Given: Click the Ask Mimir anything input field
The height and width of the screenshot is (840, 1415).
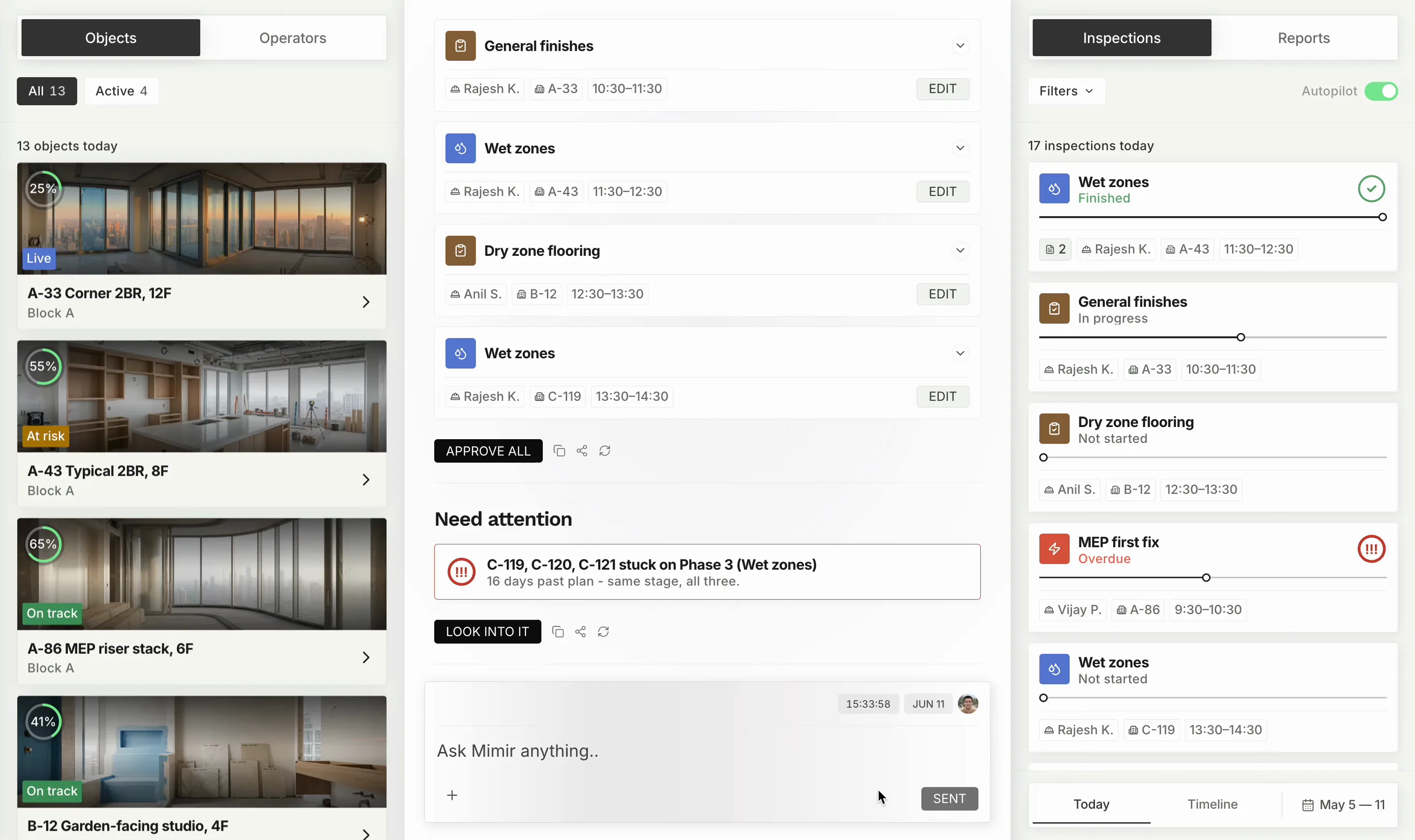Looking at the screenshot, I should pos(707,751).
